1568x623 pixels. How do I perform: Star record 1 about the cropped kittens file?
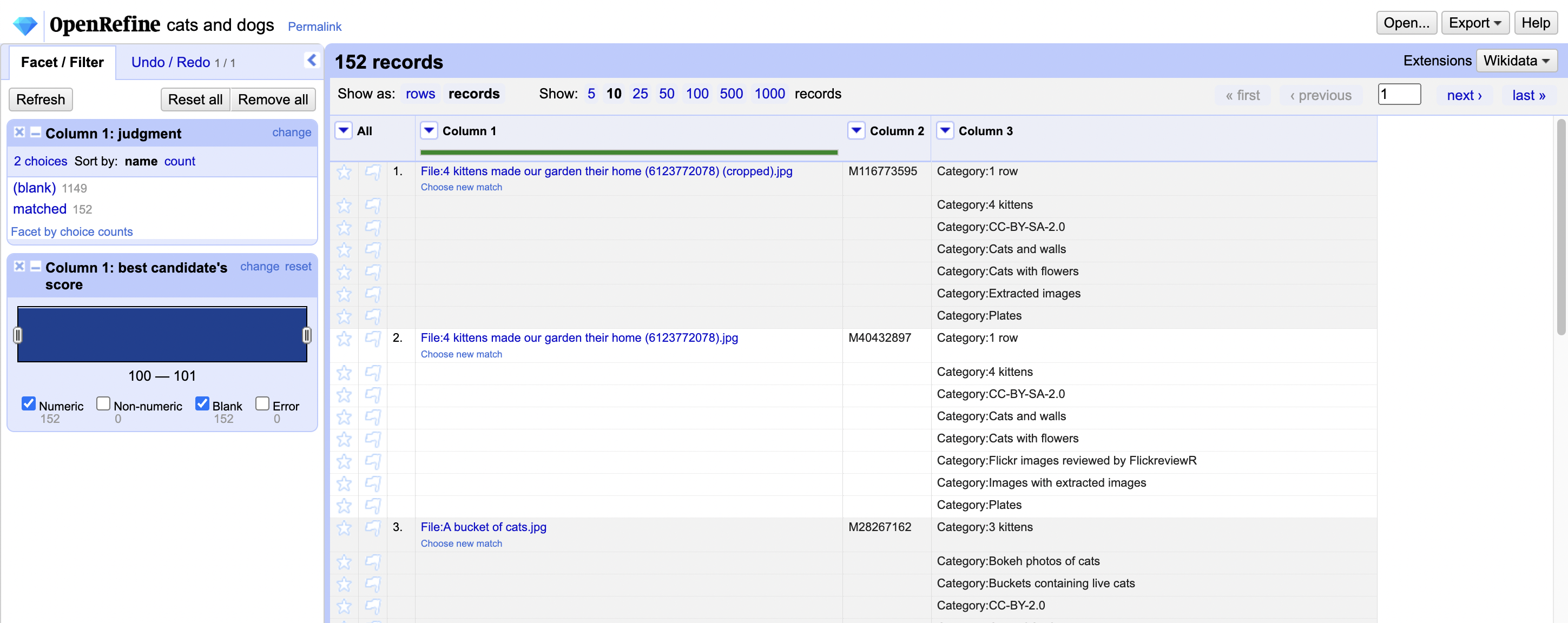coord(344,172)
